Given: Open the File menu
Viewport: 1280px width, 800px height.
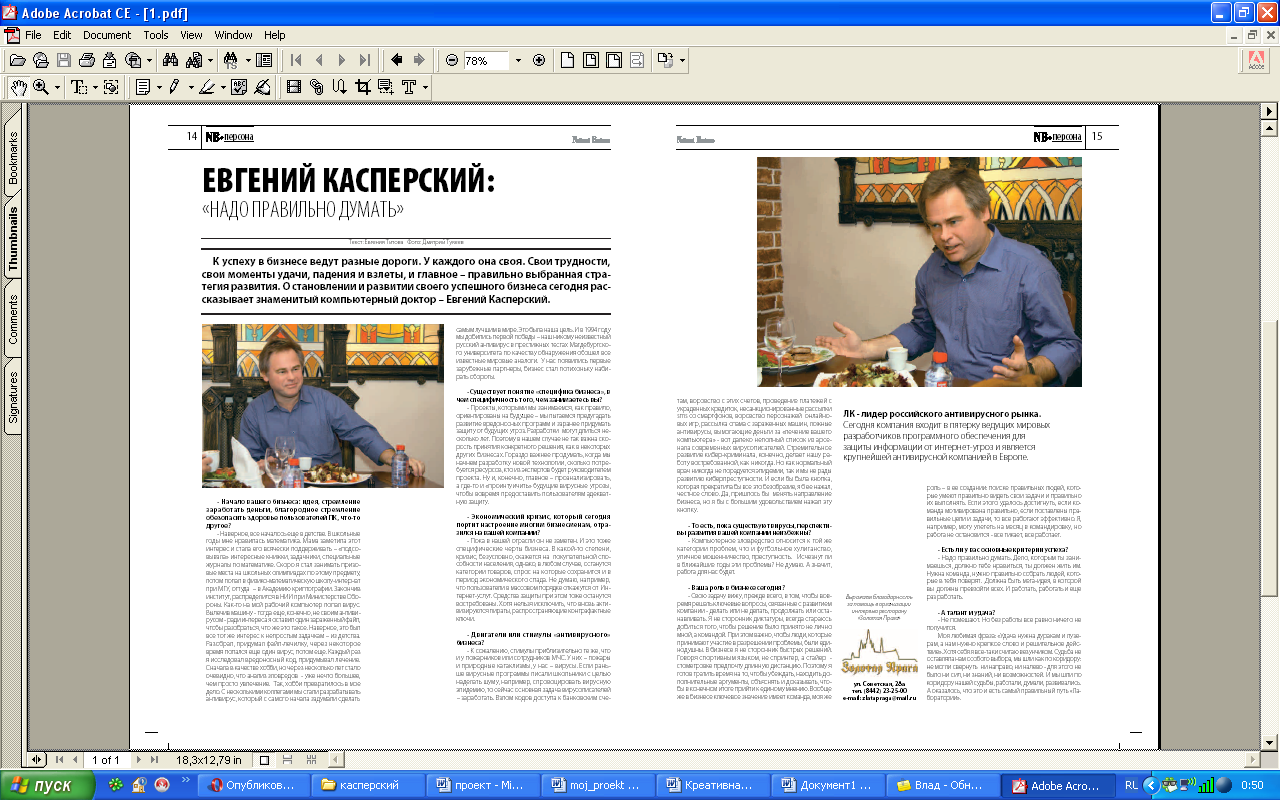Looking at the screenshot, I should (x=33, y=35).
